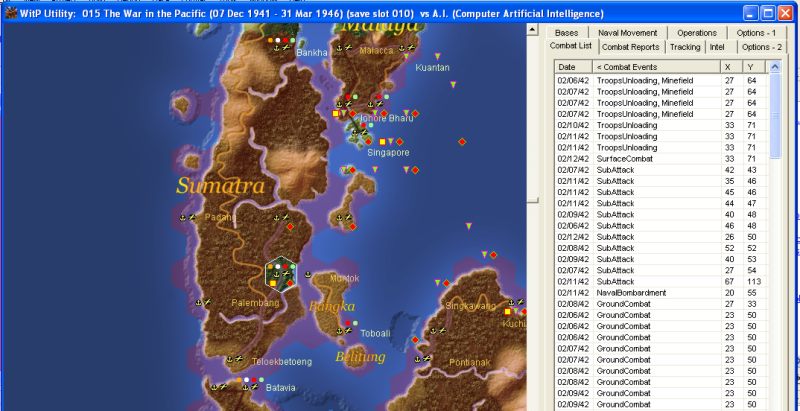Select the highlighted hexagon north of Palembang
Screen dimensions: 800x411
(x=281, y=274)
